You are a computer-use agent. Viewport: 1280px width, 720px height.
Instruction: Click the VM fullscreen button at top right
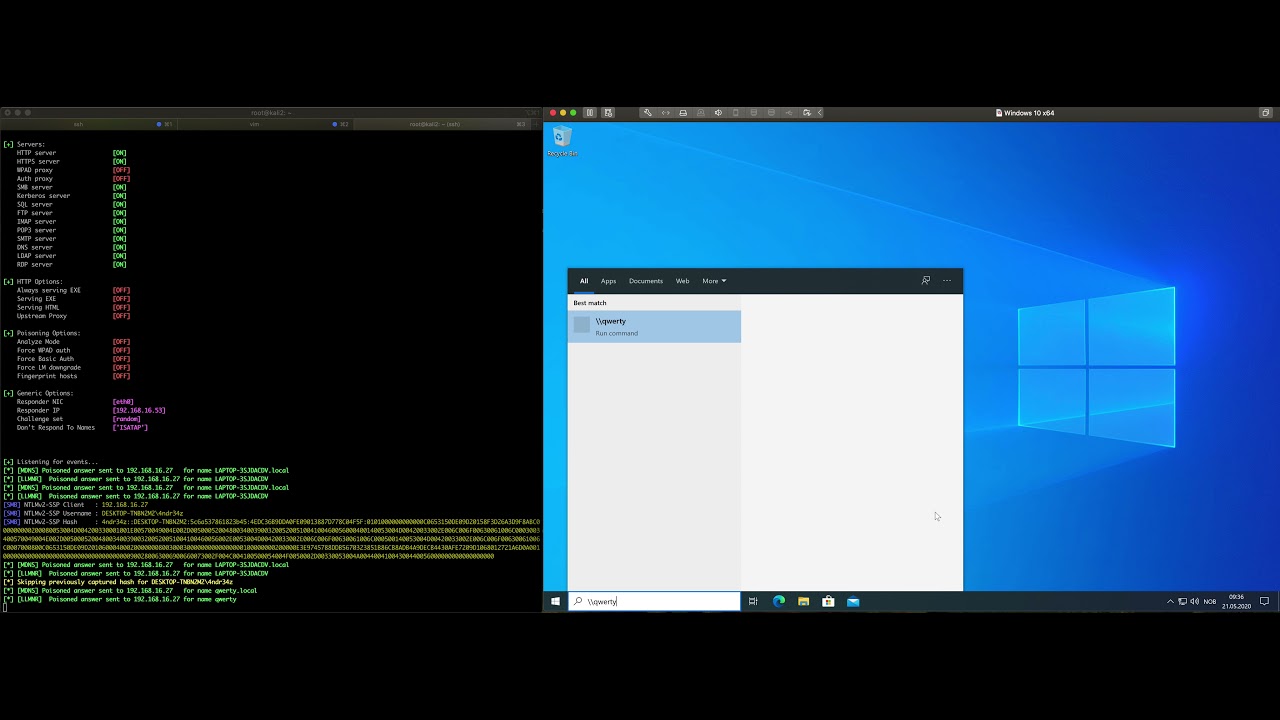(1265, 113)
